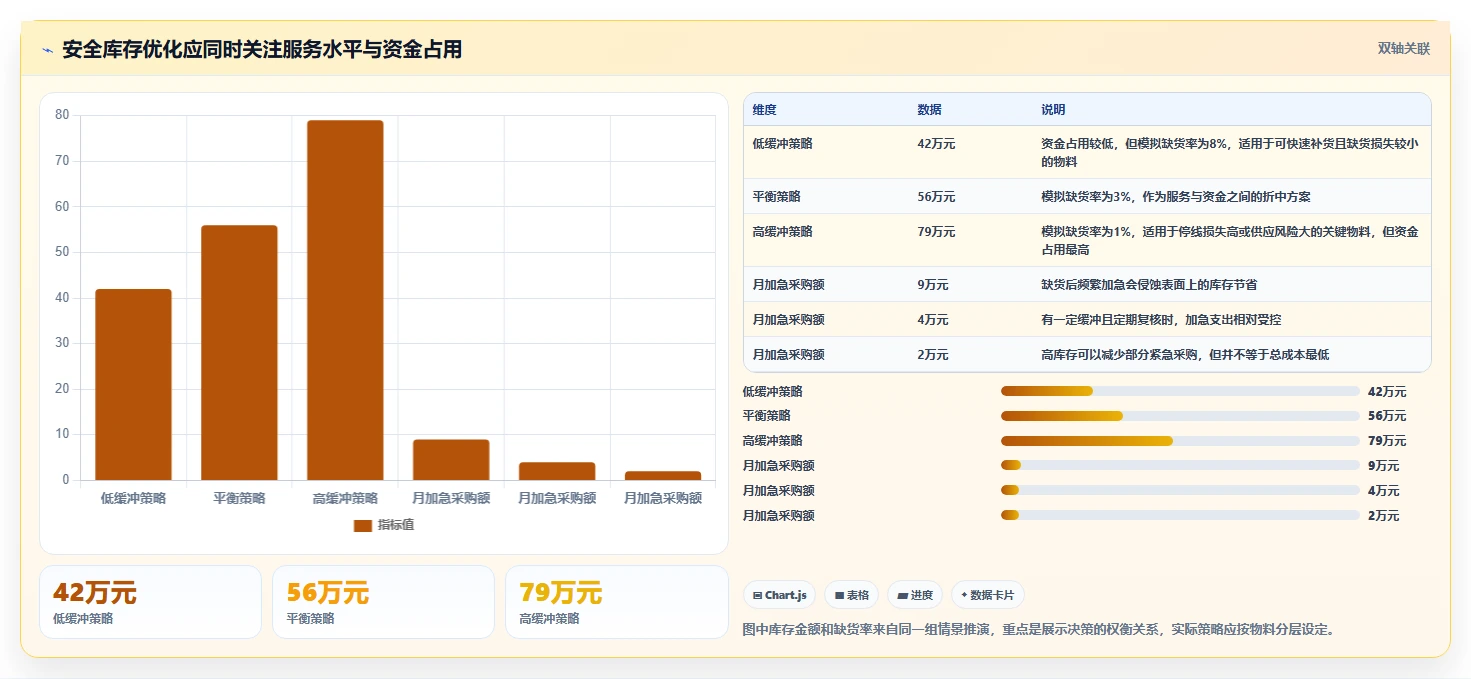Click the 低缓冲策略 x-axis label

click(133, 497)
